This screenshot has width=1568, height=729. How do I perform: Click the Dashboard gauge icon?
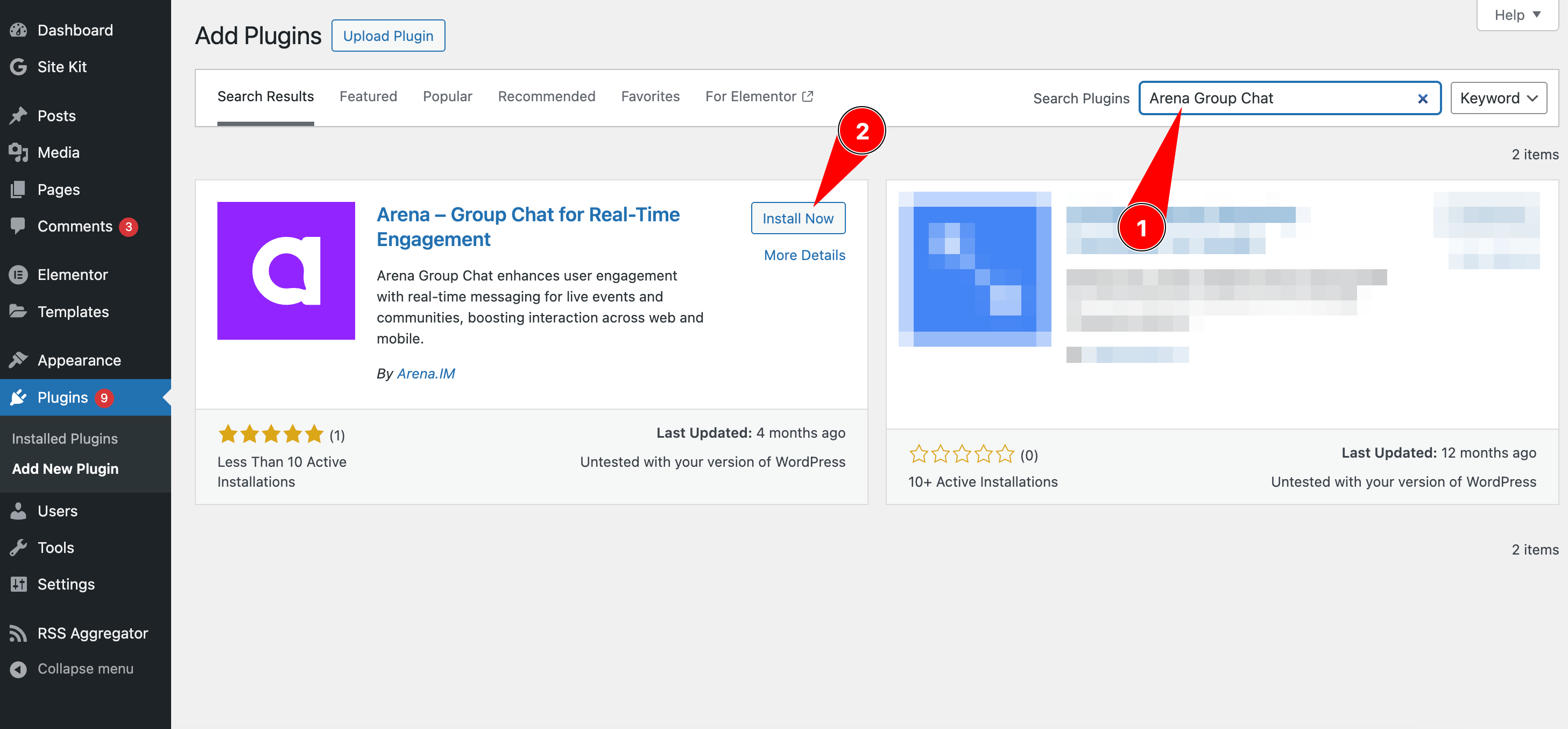[18, 30]
